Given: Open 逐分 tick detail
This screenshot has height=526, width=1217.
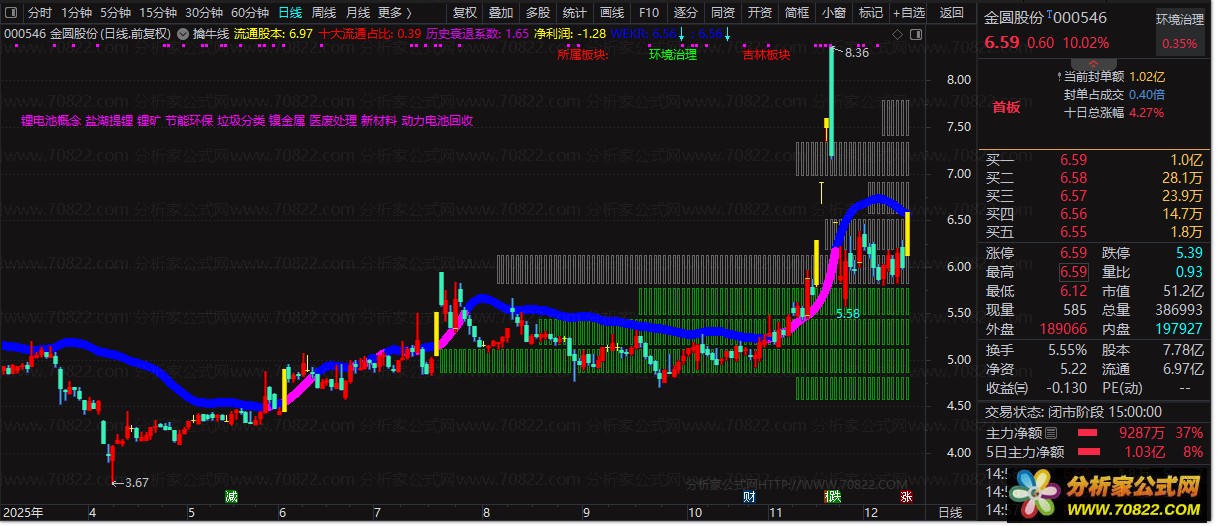Looking at the screenshot, I should [685, 13].
